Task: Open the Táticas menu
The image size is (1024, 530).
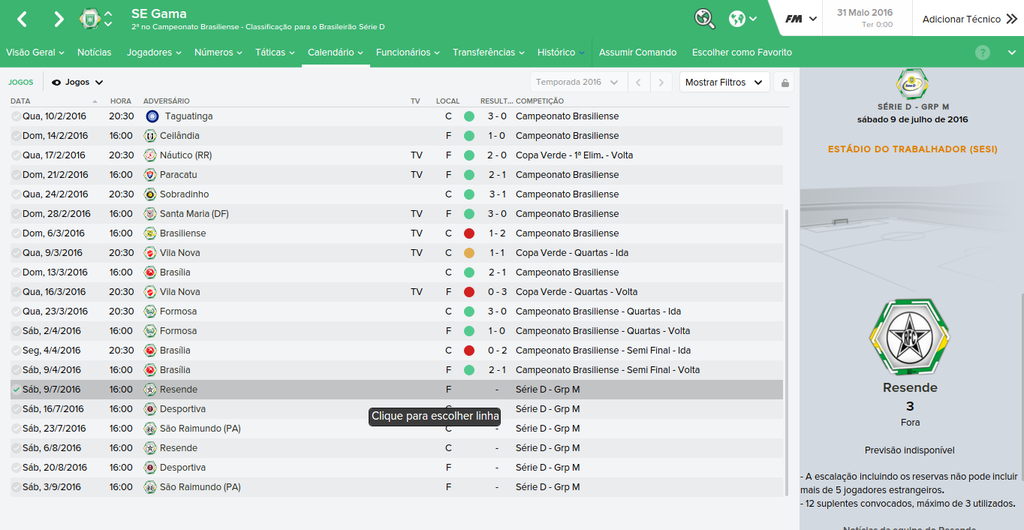Action: coord(274,52)
